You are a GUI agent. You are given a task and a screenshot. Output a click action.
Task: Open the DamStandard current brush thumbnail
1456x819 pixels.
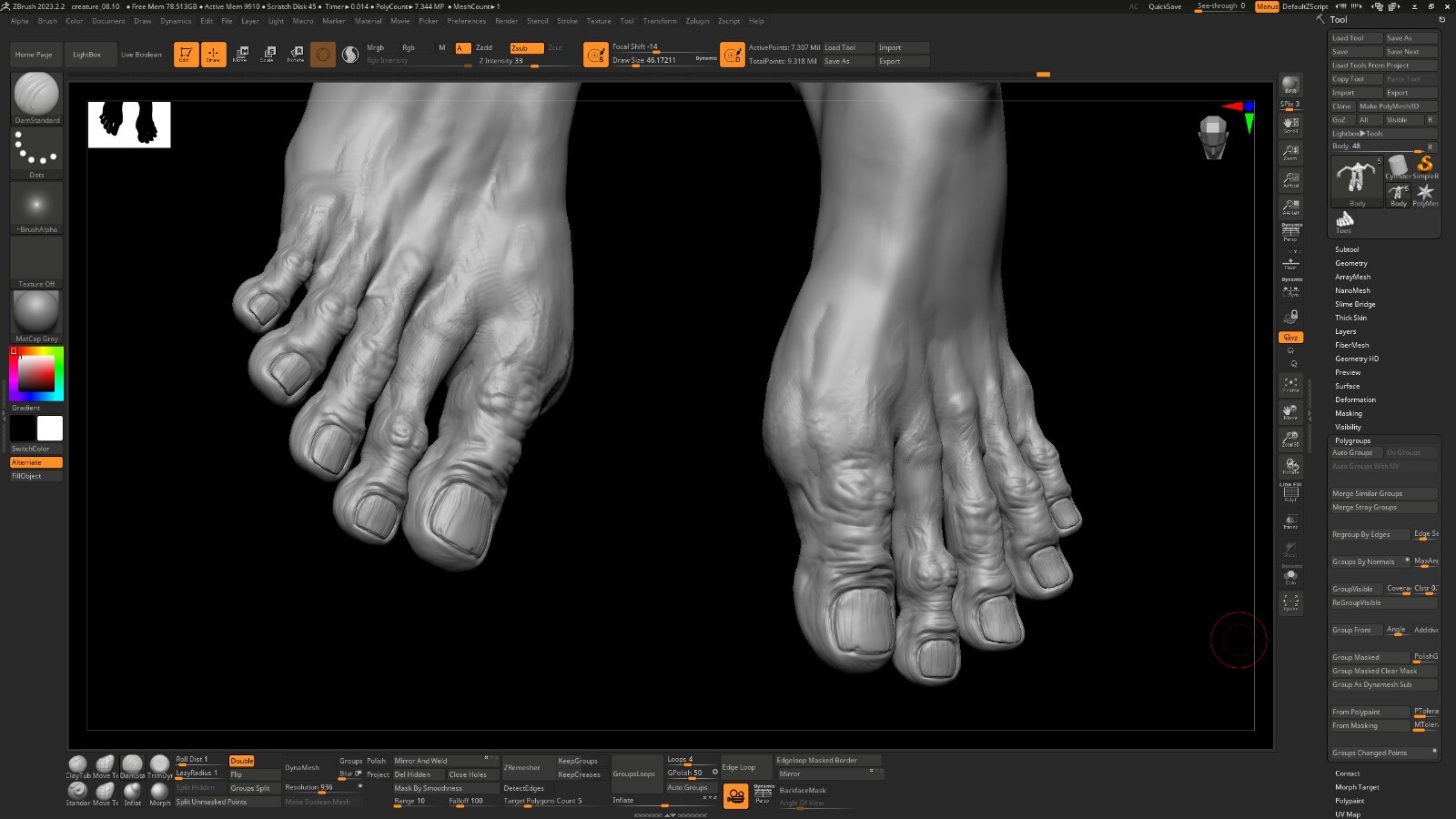coord(36,96)
